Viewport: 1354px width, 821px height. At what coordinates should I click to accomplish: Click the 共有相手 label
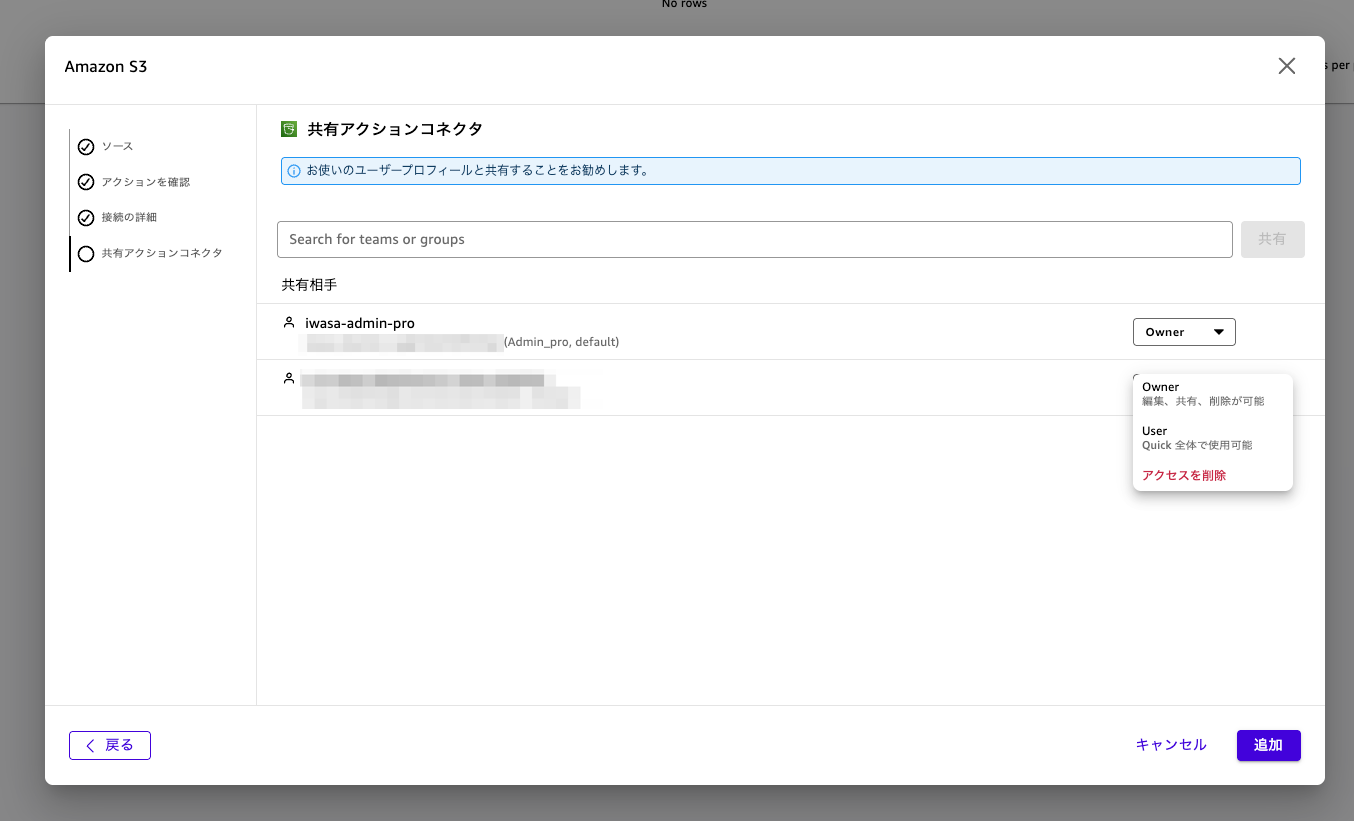pos(309,285)
